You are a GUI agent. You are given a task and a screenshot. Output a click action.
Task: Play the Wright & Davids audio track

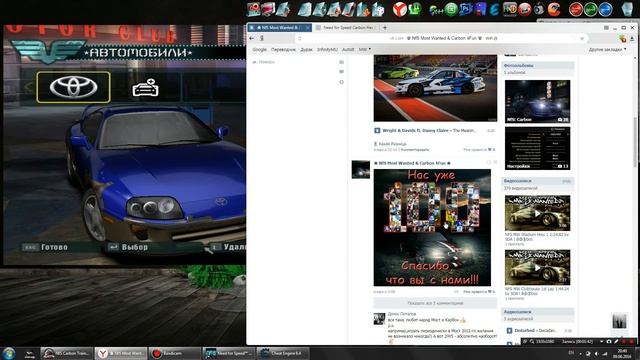click(x=377, y=131)
